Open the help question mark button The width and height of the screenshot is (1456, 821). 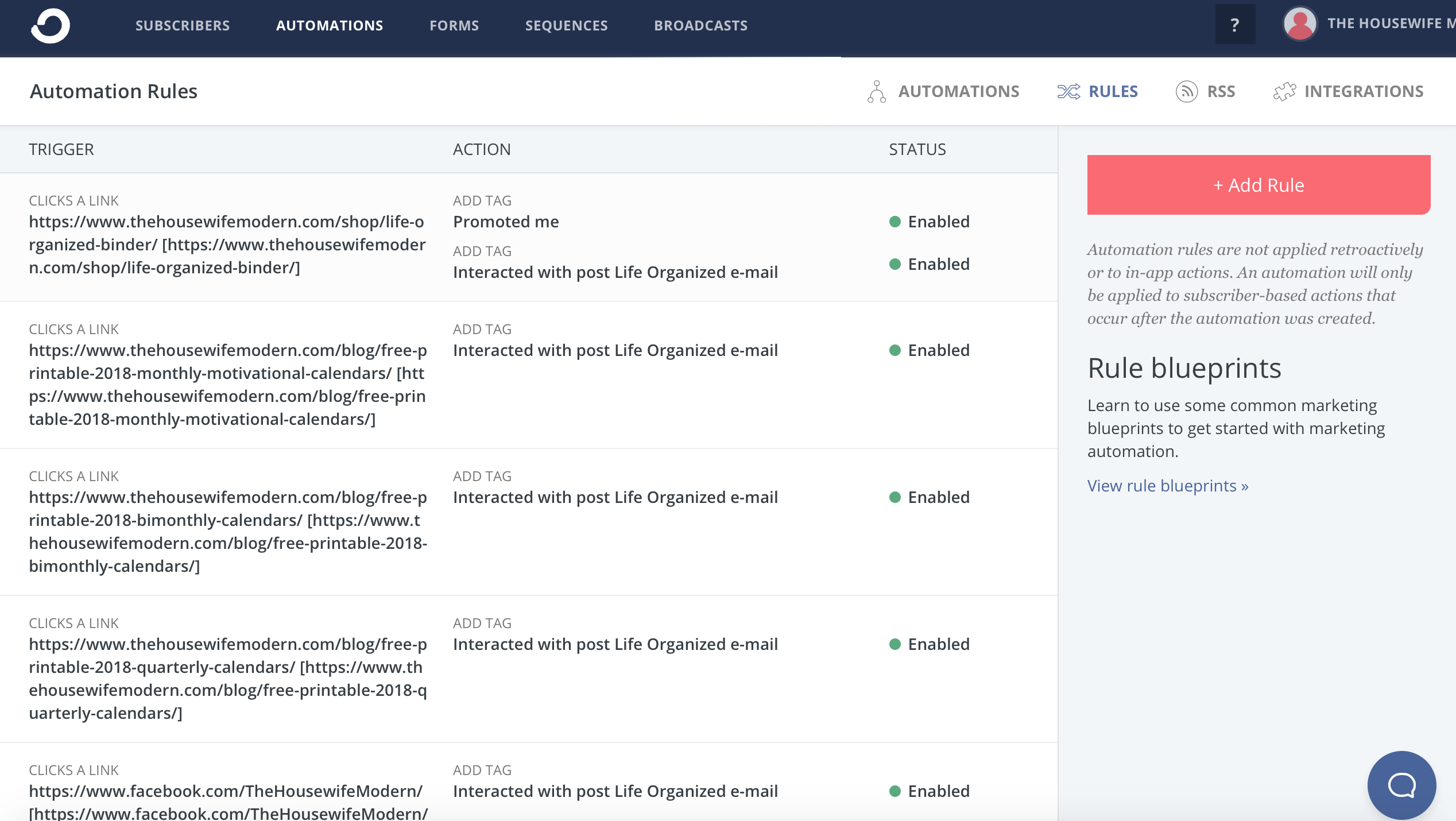1235,25
